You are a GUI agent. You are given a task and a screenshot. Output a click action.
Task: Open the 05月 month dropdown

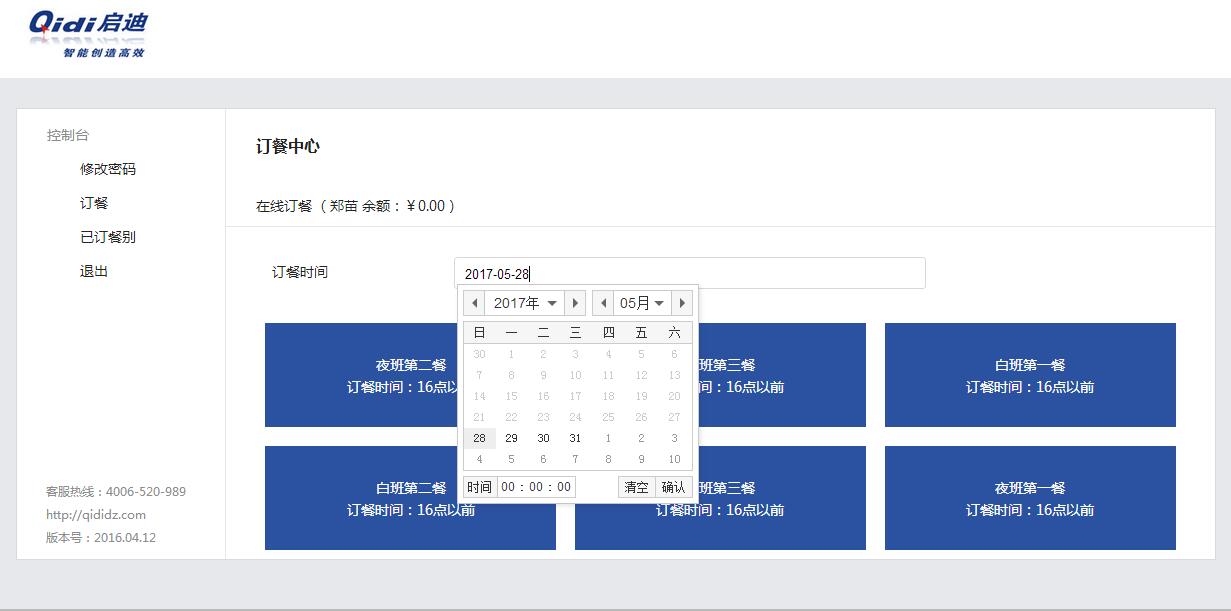coord(642,303)
